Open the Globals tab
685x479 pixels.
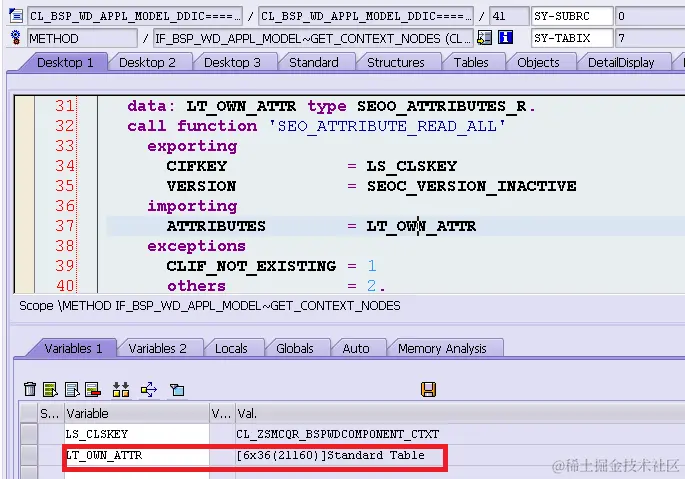295,348
